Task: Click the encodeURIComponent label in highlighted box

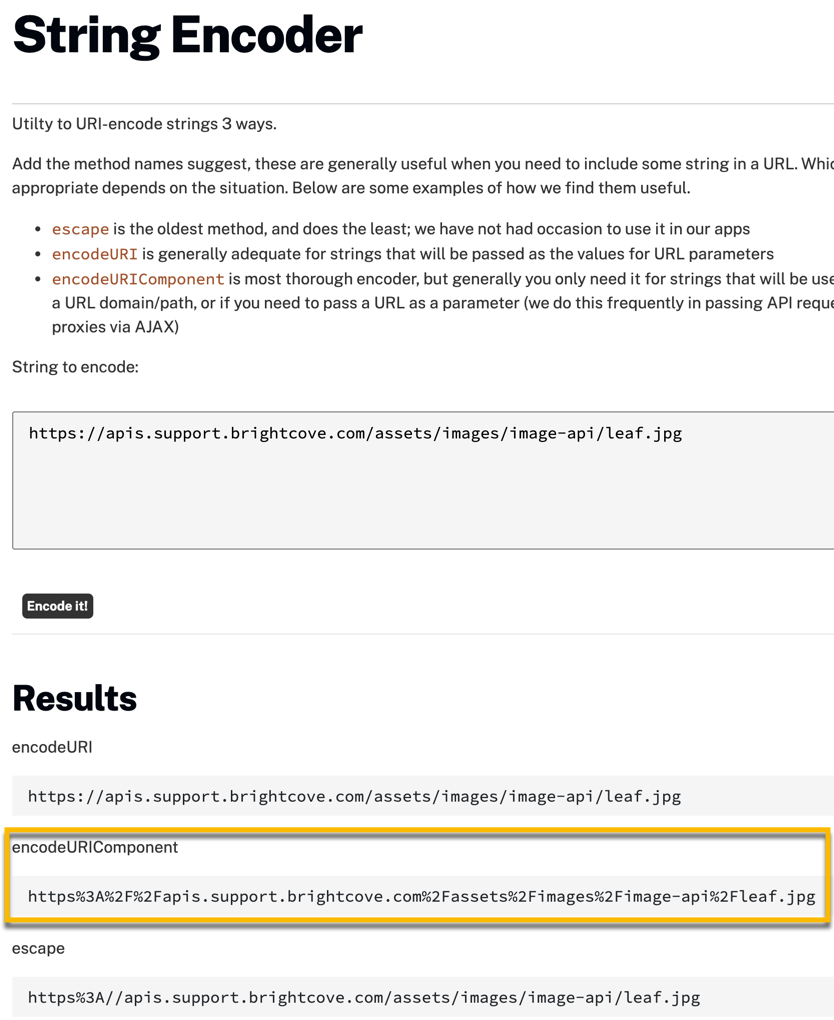Action: coord(95,847)
